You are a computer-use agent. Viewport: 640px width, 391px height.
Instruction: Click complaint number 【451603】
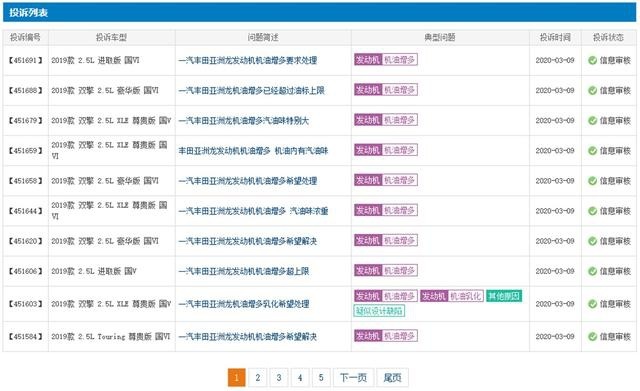(x=25, y=304)
